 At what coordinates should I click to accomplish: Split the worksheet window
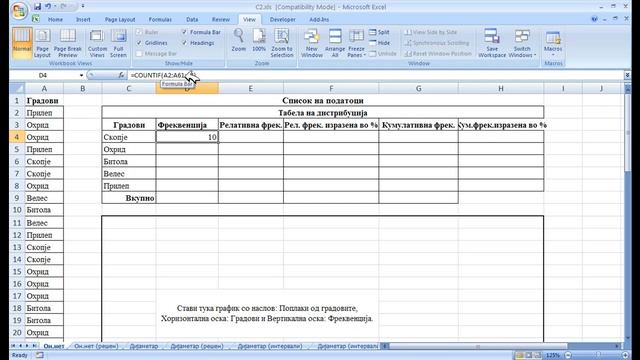click(x=380, y=32)
